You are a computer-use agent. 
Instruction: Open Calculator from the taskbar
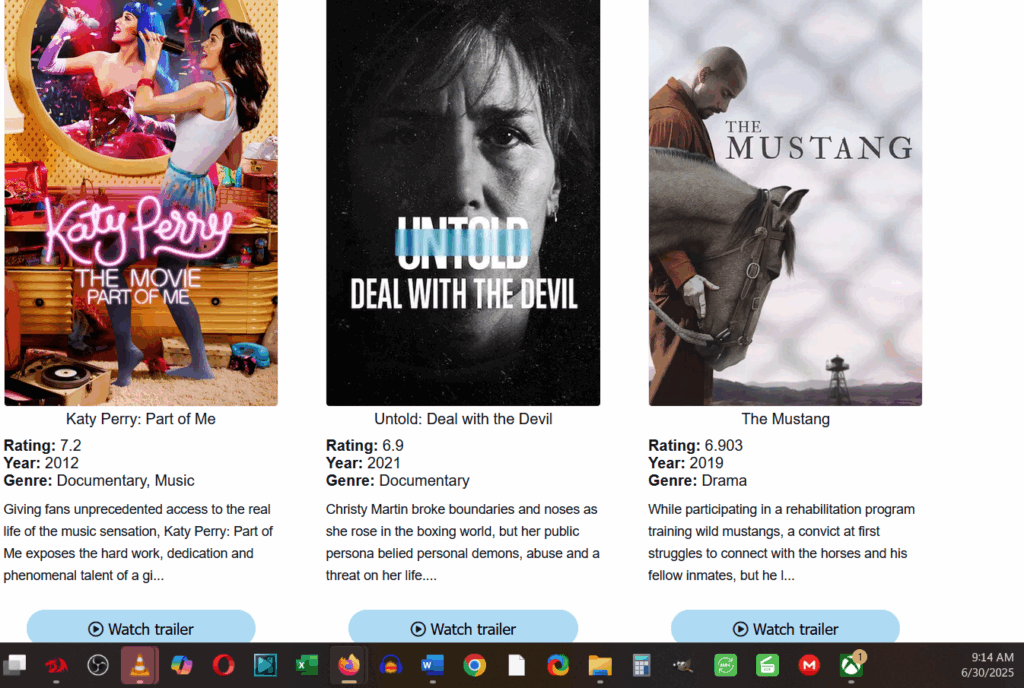click(x=641, y=665)
